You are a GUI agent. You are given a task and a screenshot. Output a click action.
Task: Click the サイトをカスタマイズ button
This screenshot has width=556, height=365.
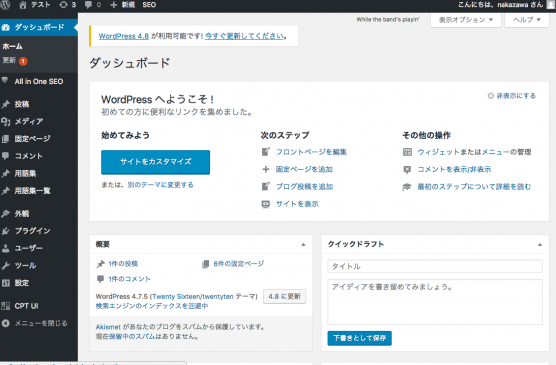pos(155,162)
